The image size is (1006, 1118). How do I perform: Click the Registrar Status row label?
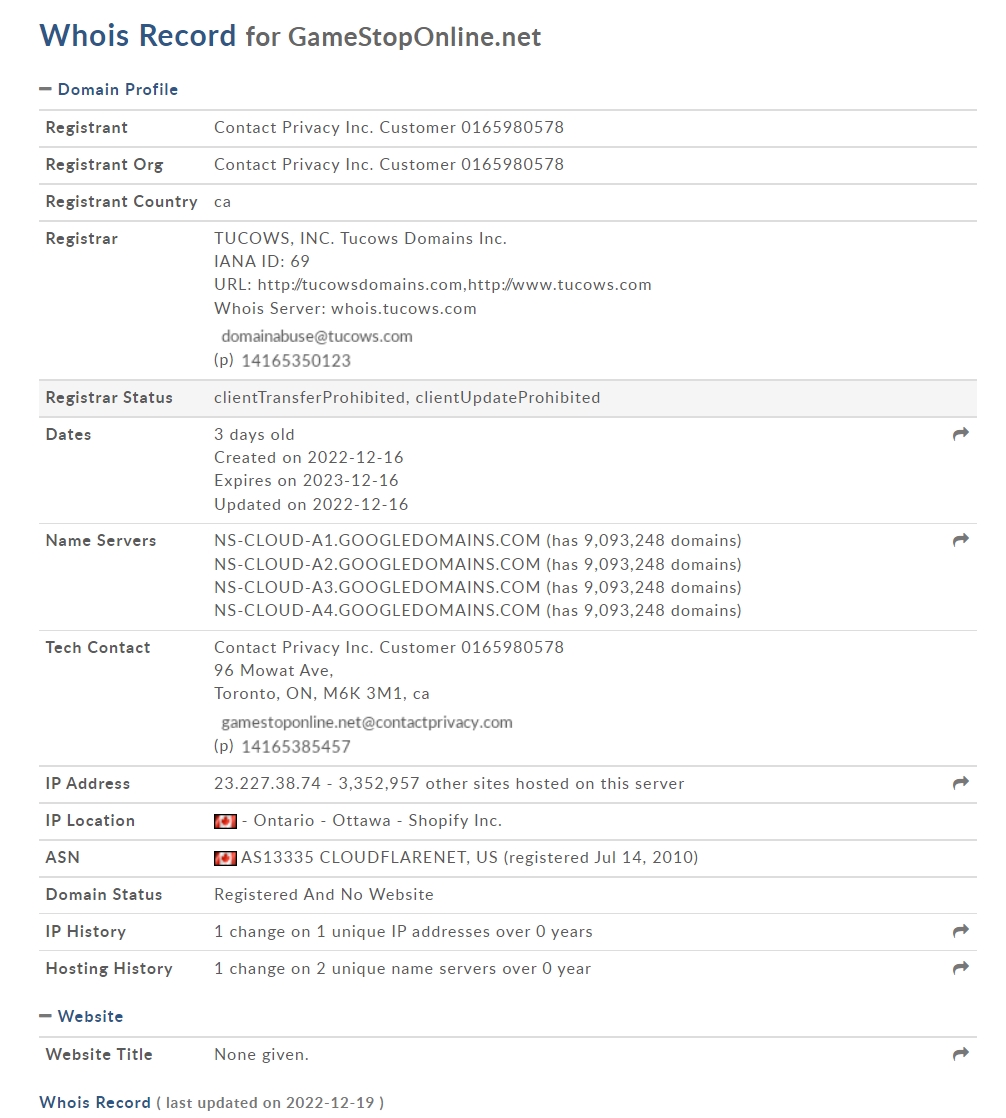click(x=109, y=398)
